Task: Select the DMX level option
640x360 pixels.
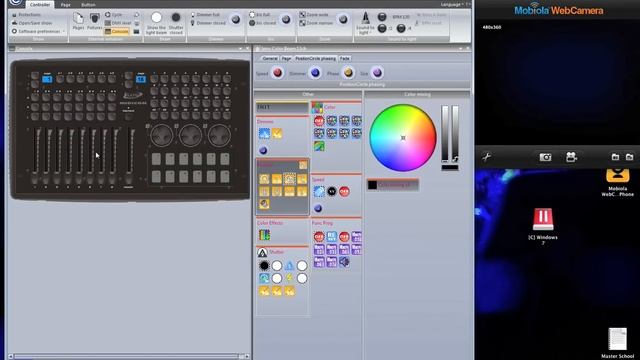Action: click(118, 23)
